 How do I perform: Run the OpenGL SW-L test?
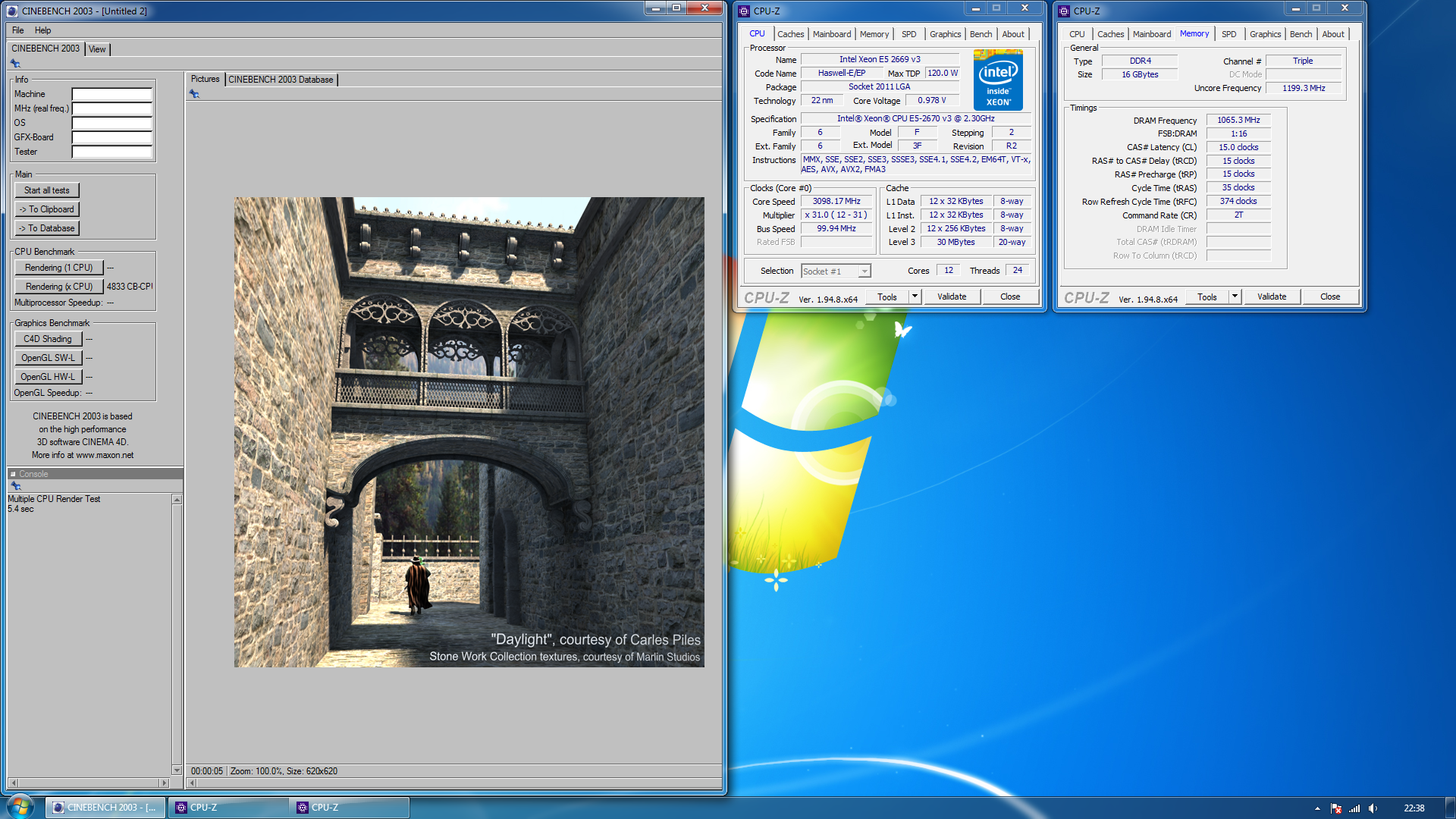48,358
